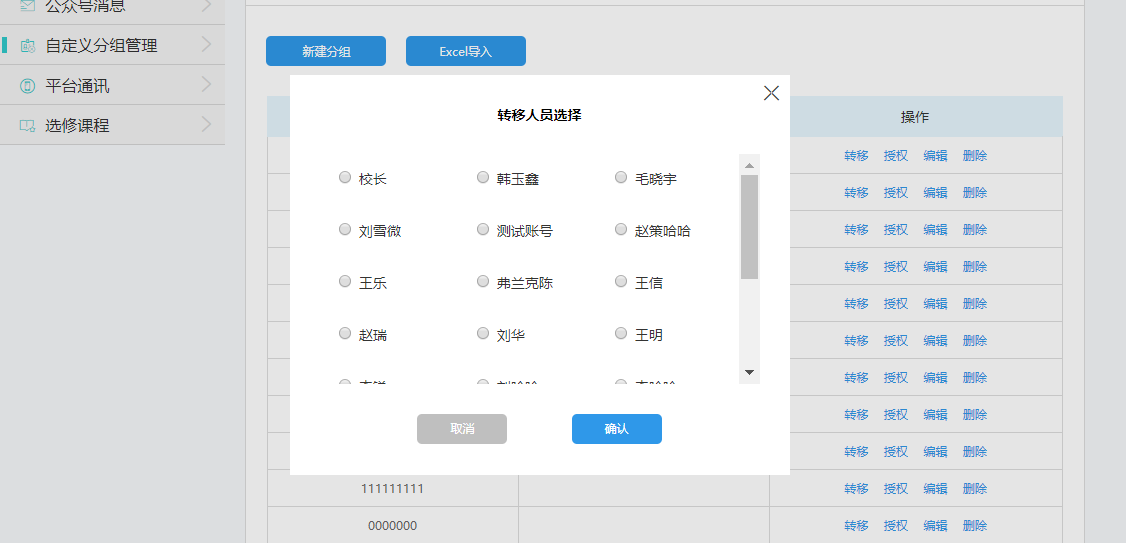Viewport: 1126px width, 543px height.
Task: Expand the 公众号消息 chevron arrow
Action: tap(206, 6)
